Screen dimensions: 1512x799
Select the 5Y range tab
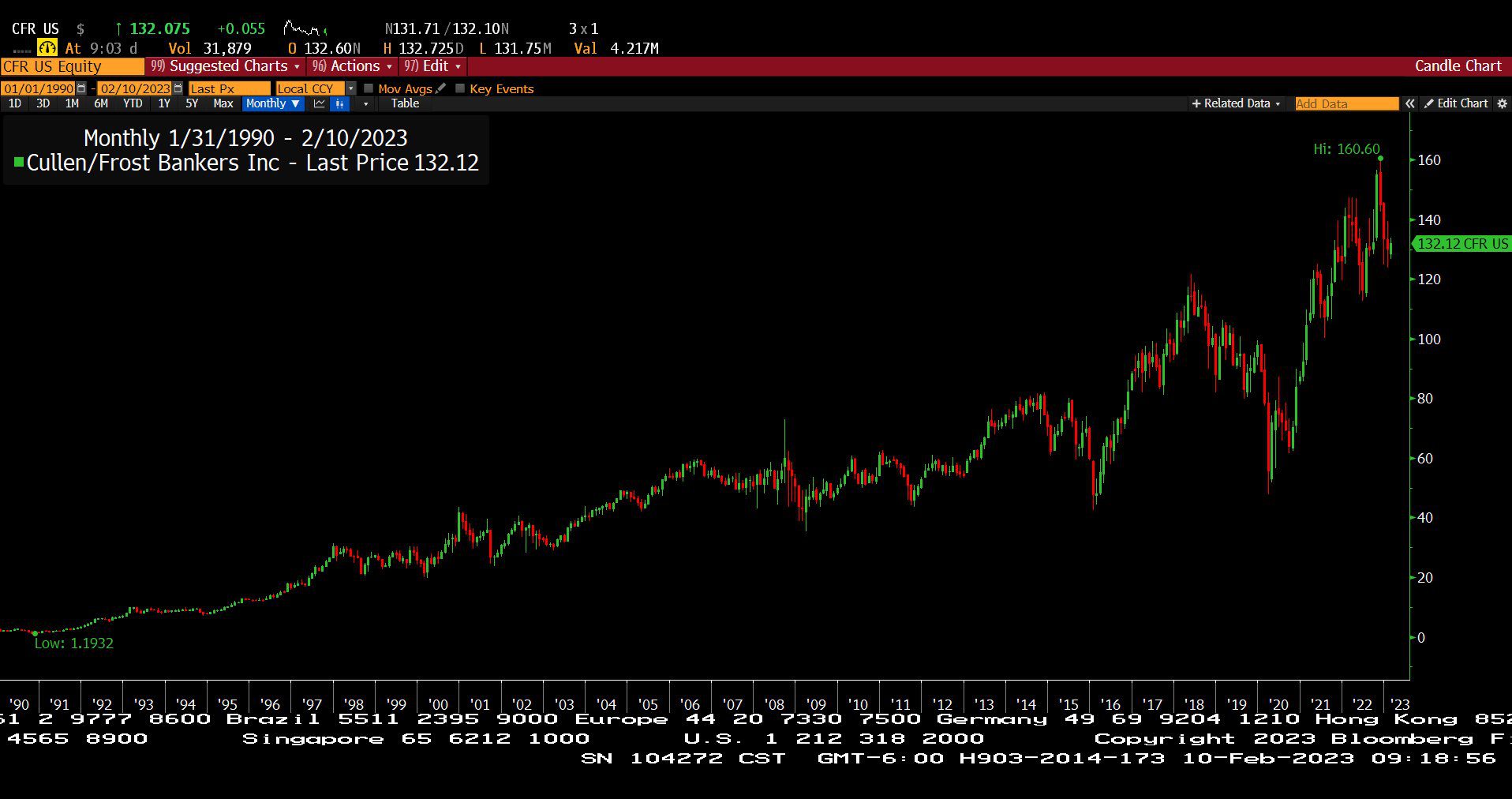pyautogui.click(x=192, y=103)
